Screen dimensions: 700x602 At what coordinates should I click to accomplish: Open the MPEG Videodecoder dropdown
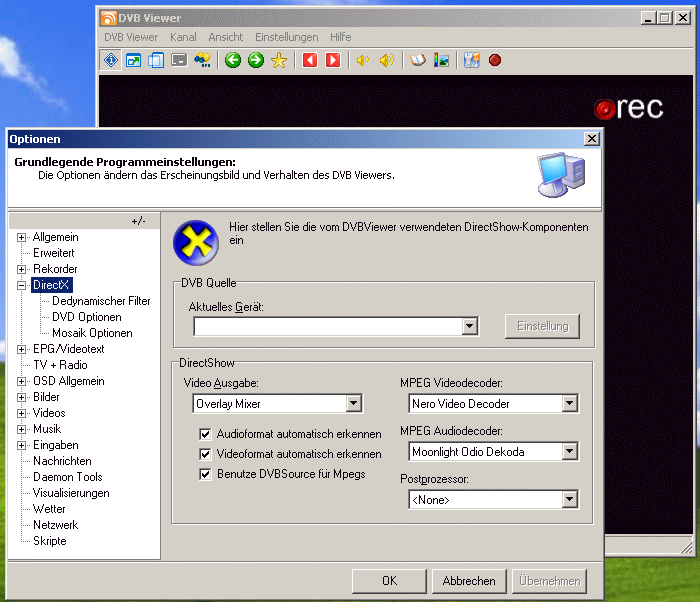[569, 404]
